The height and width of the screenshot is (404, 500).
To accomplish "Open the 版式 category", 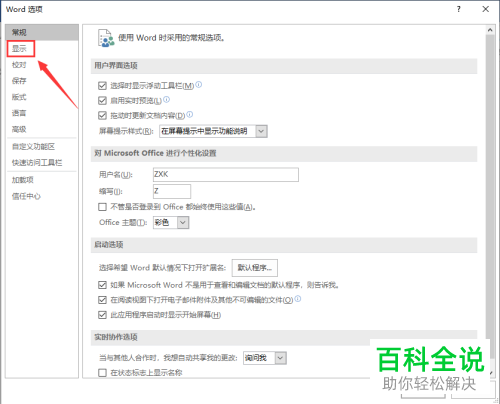I will (19, 97).
